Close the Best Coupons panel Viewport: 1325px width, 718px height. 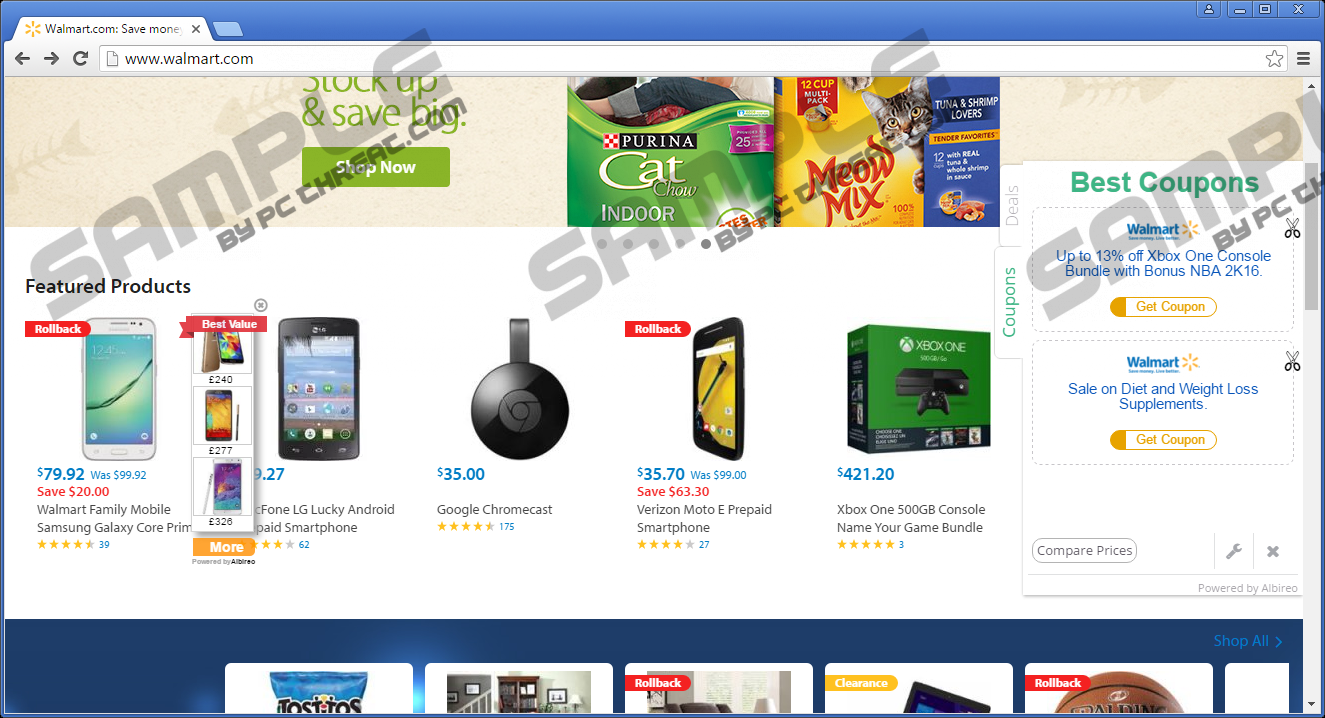(1273, 551)
